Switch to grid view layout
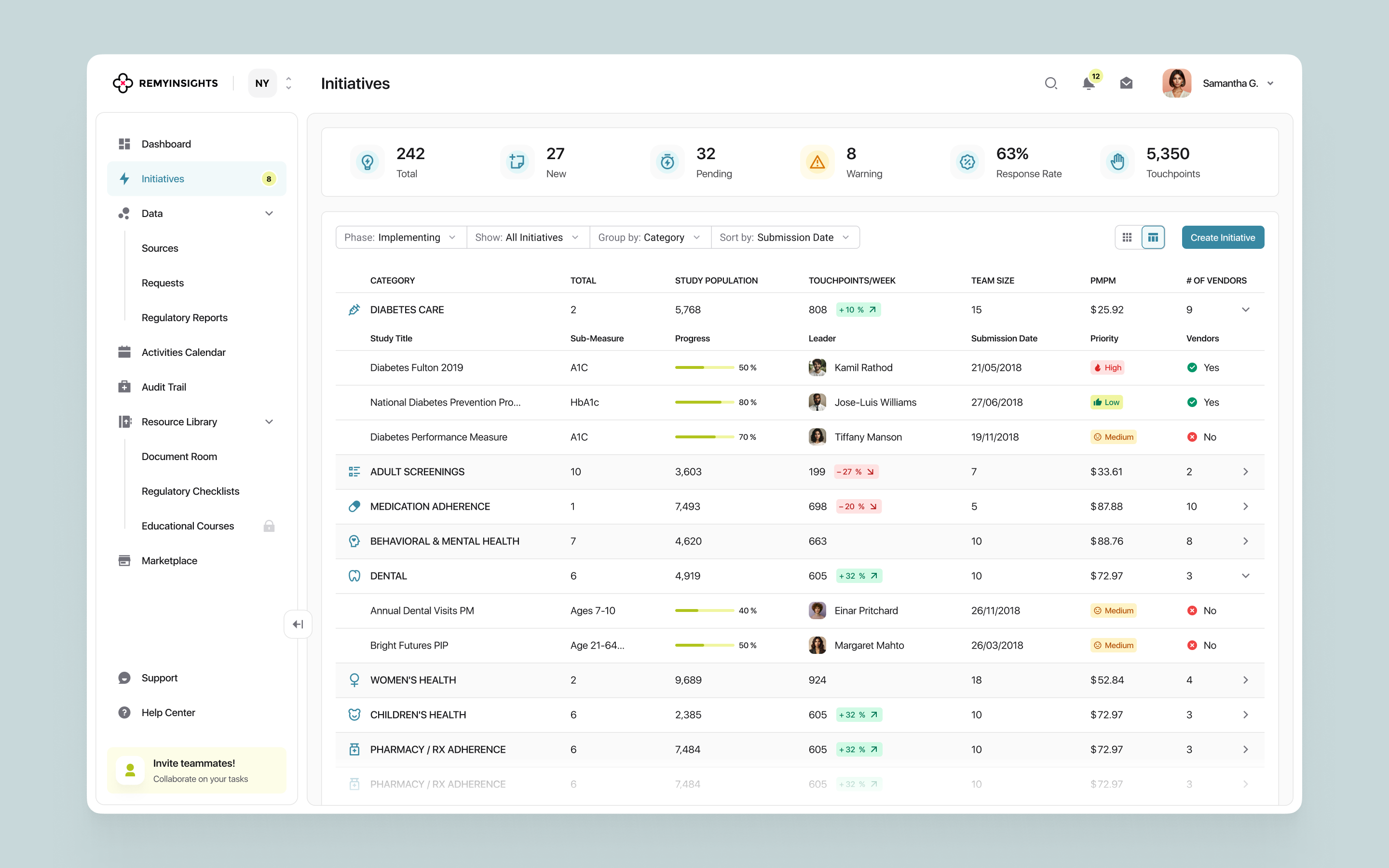Image resolution: width=1389 pixels, height=868 pixels. [1127, 237]
